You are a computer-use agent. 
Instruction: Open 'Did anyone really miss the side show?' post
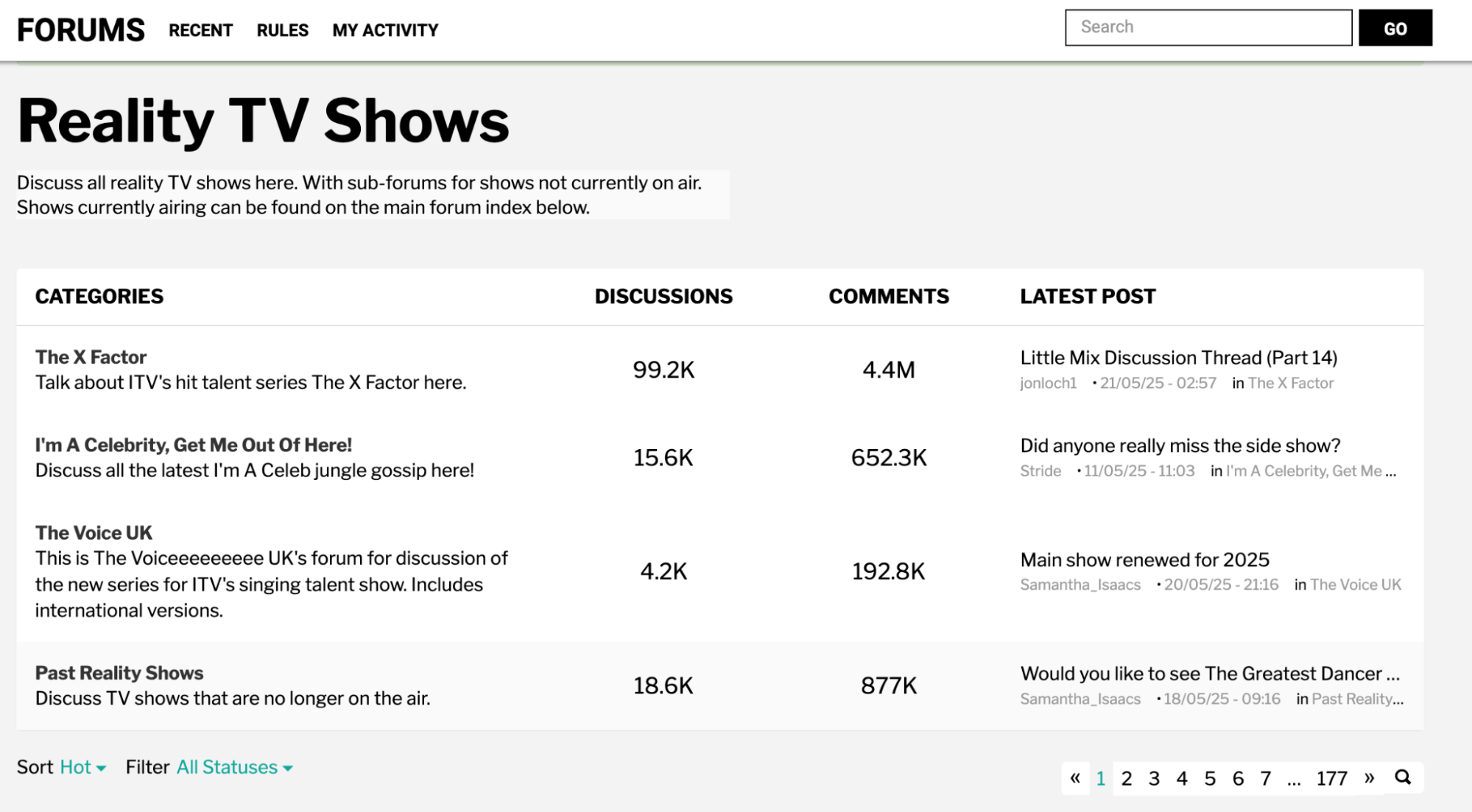1180,445
